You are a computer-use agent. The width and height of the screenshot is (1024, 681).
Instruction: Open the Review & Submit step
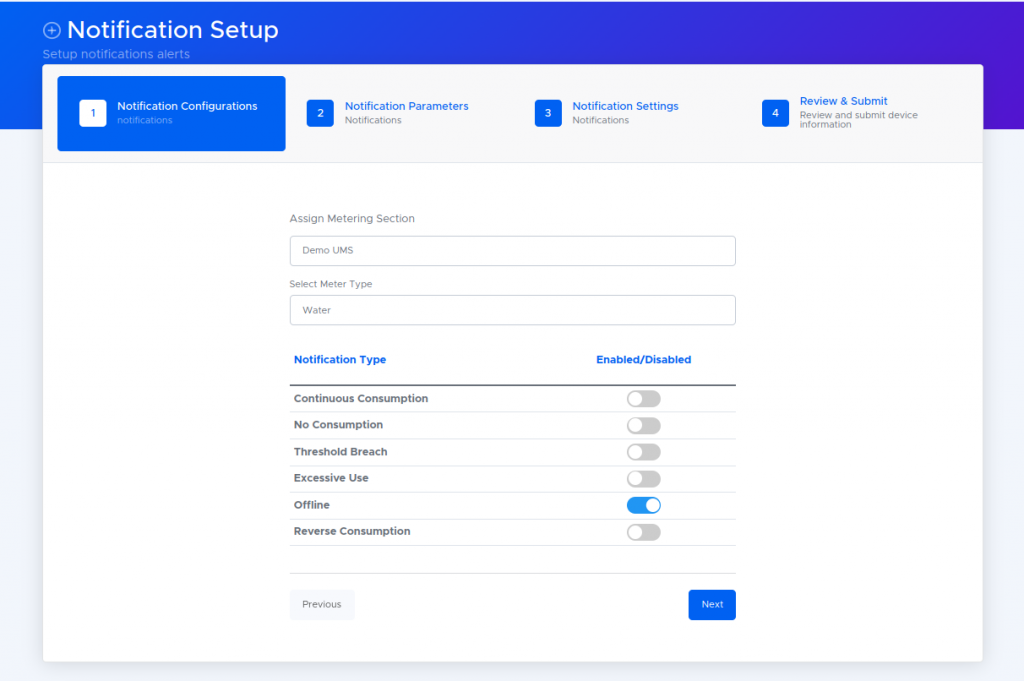click(x=843, y=101)
